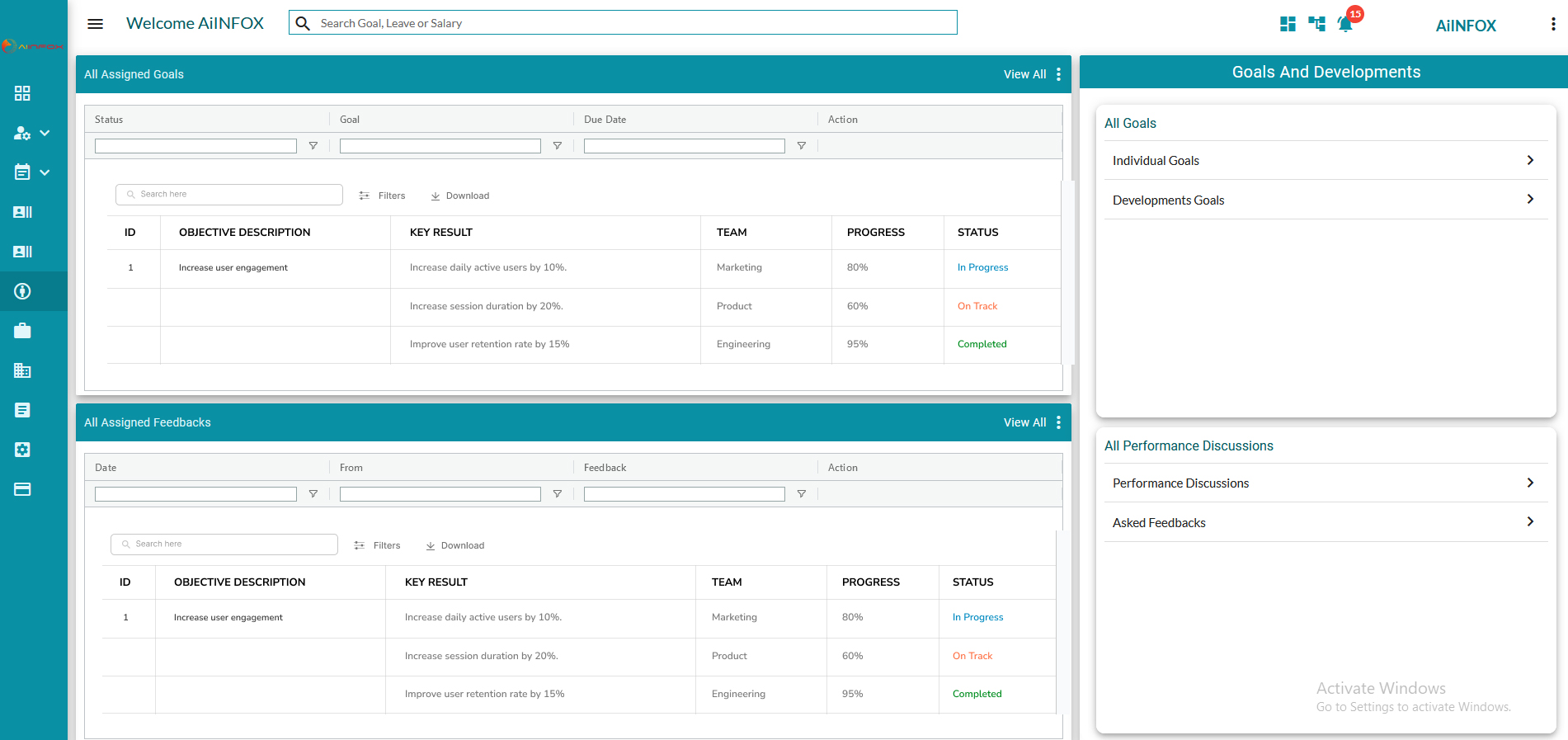Click the Due Date column filter funnel icon
This screenshot has width=1568, height=740.
(802, 146)
